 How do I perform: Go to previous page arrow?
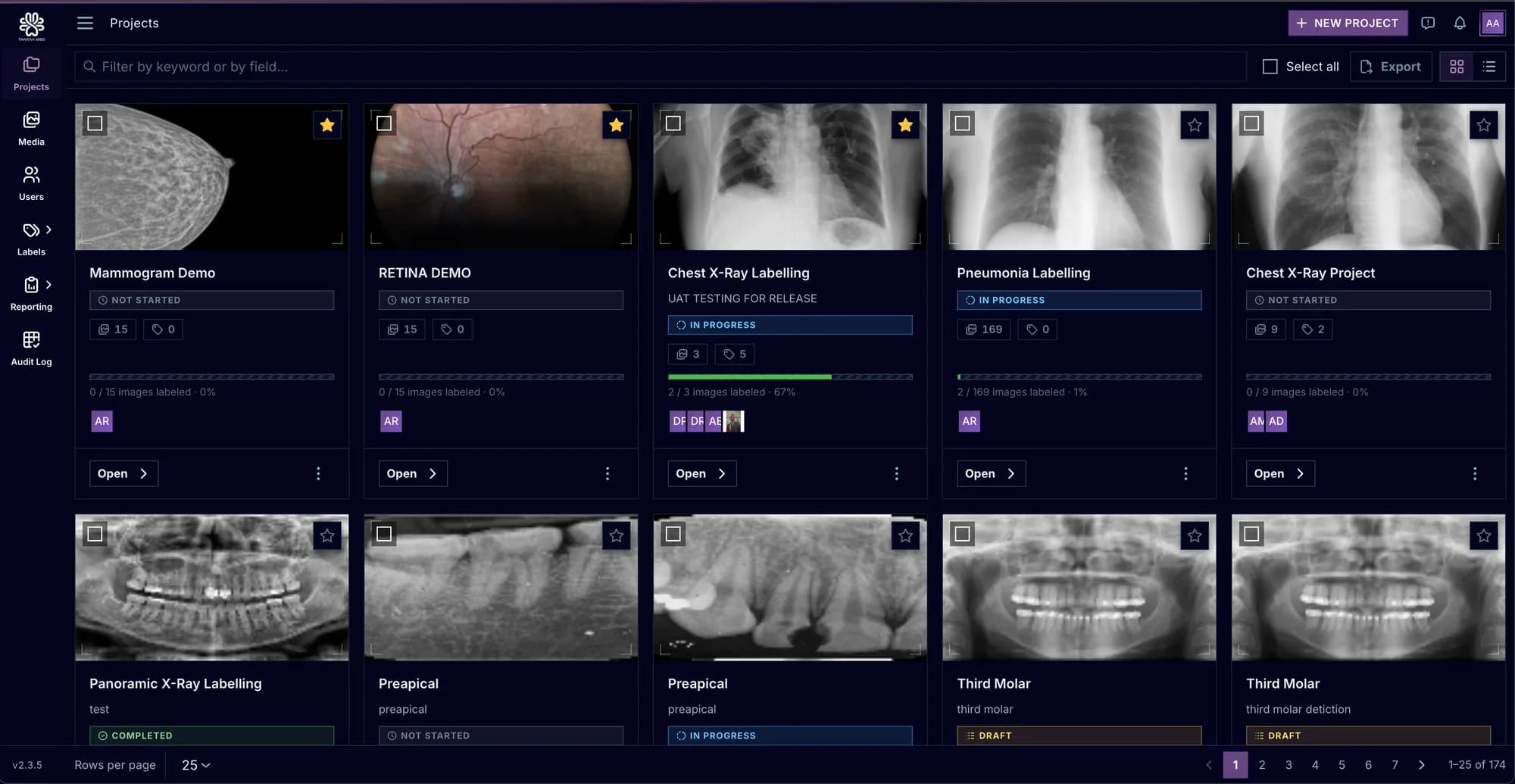(1209, 765)
